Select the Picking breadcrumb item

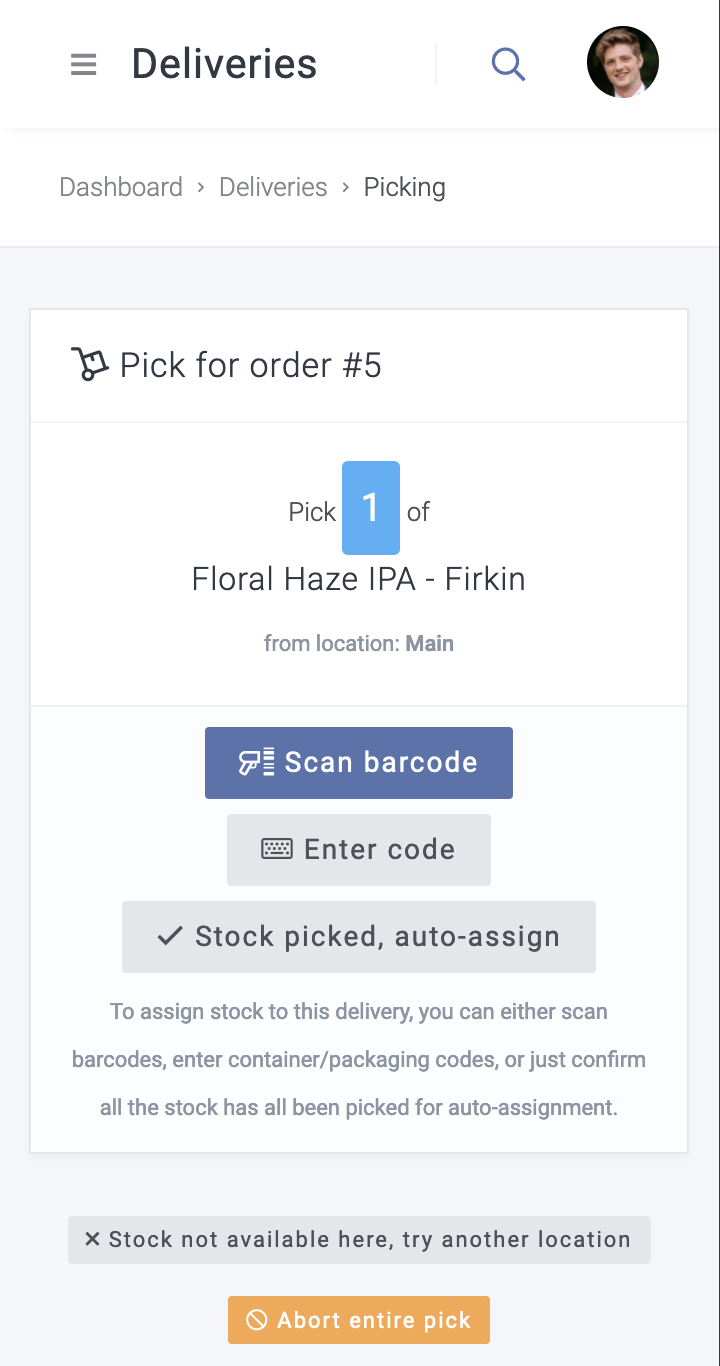[404, 187]
